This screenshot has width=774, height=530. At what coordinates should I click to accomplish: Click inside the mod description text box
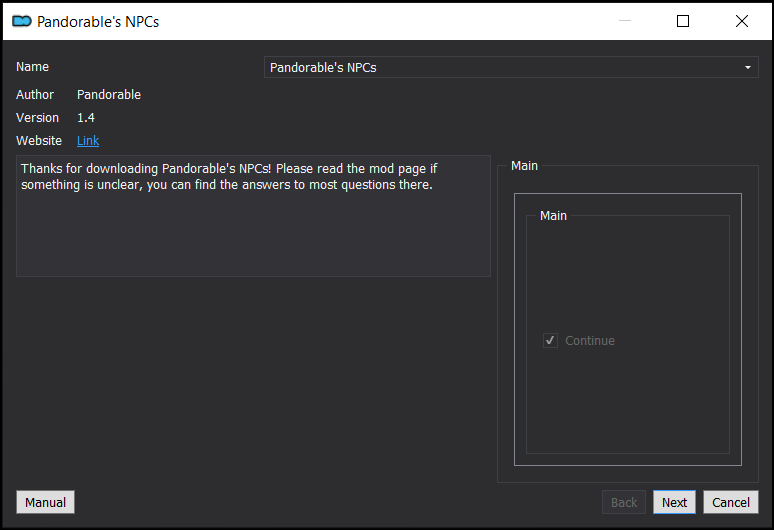[253, 216]
